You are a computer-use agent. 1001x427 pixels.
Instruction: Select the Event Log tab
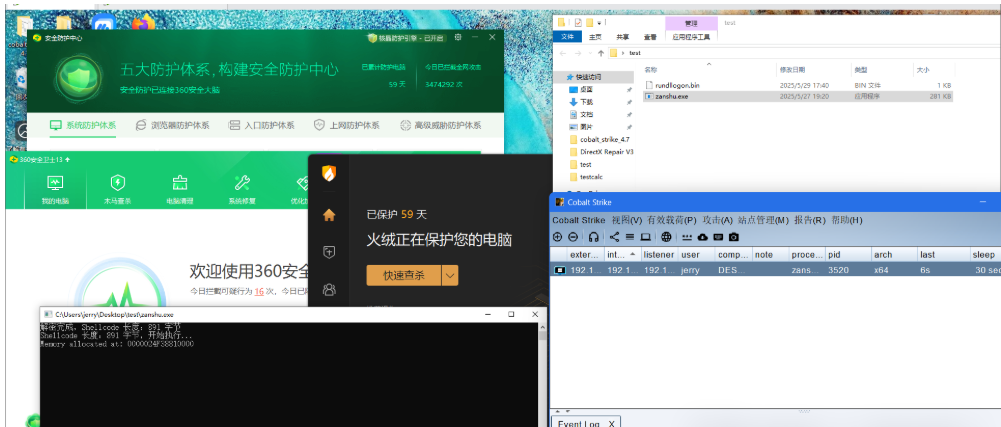pyautogui.click(x=585, y=423)
